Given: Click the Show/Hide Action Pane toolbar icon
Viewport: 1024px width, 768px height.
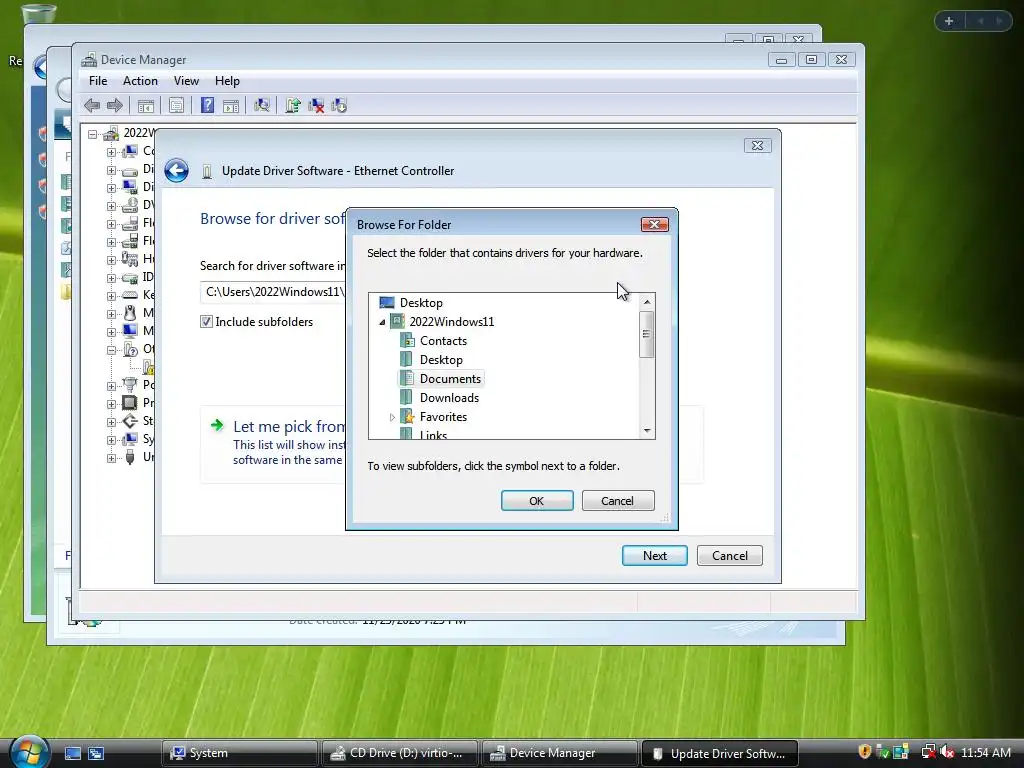Looking at the screenshot, I should tap(231, 106).
